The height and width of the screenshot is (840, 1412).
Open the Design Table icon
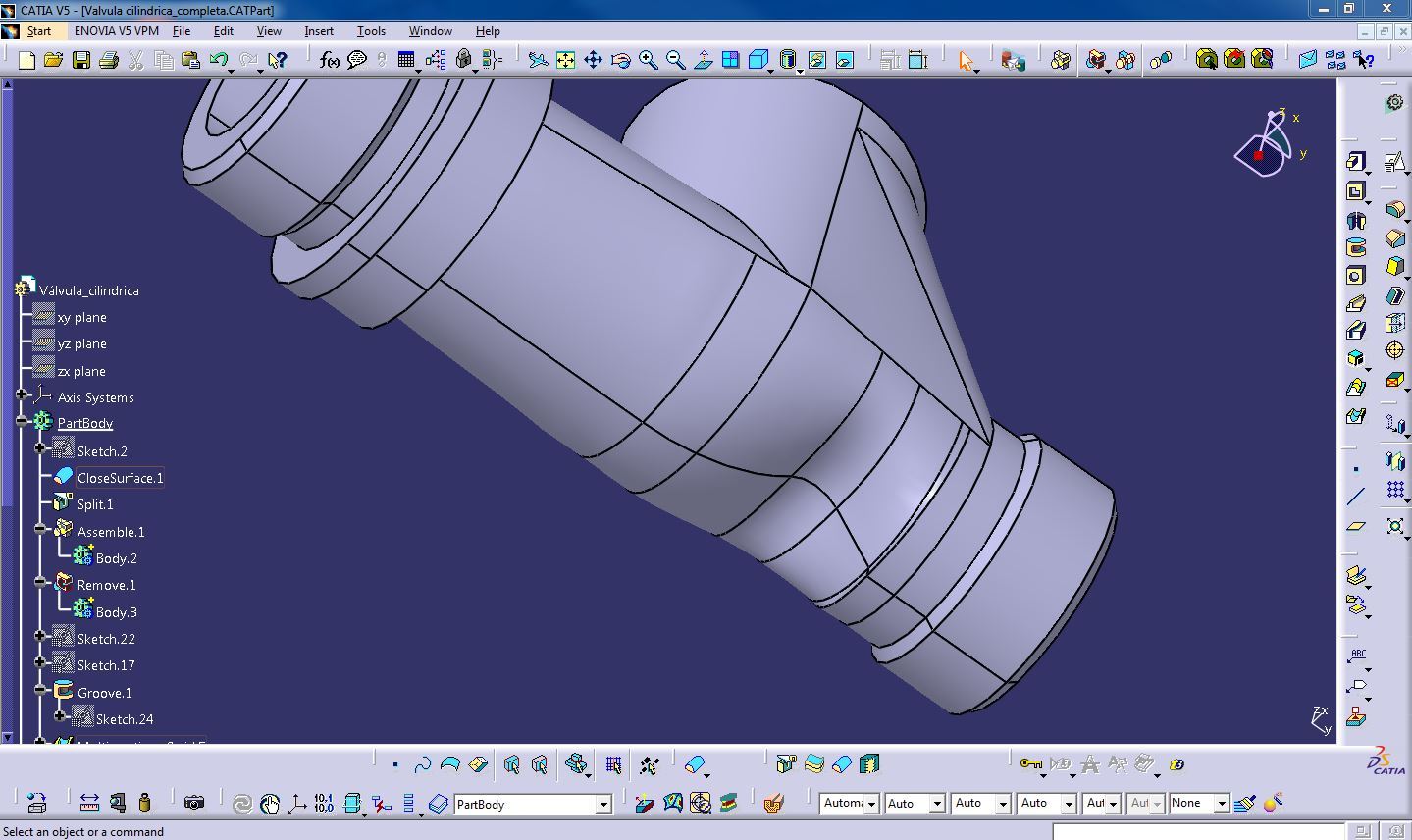[407, 61]
